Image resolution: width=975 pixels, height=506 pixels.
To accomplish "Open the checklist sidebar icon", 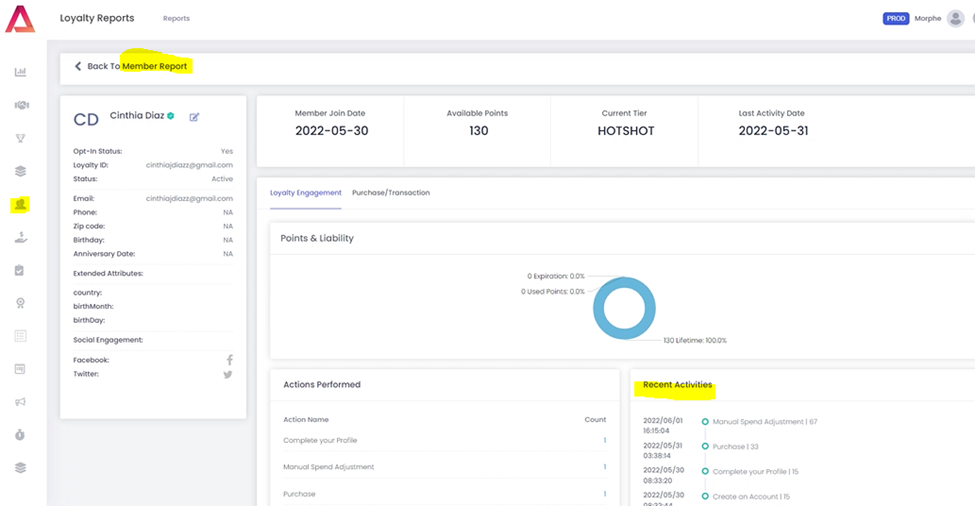I will tap(21, 336).
